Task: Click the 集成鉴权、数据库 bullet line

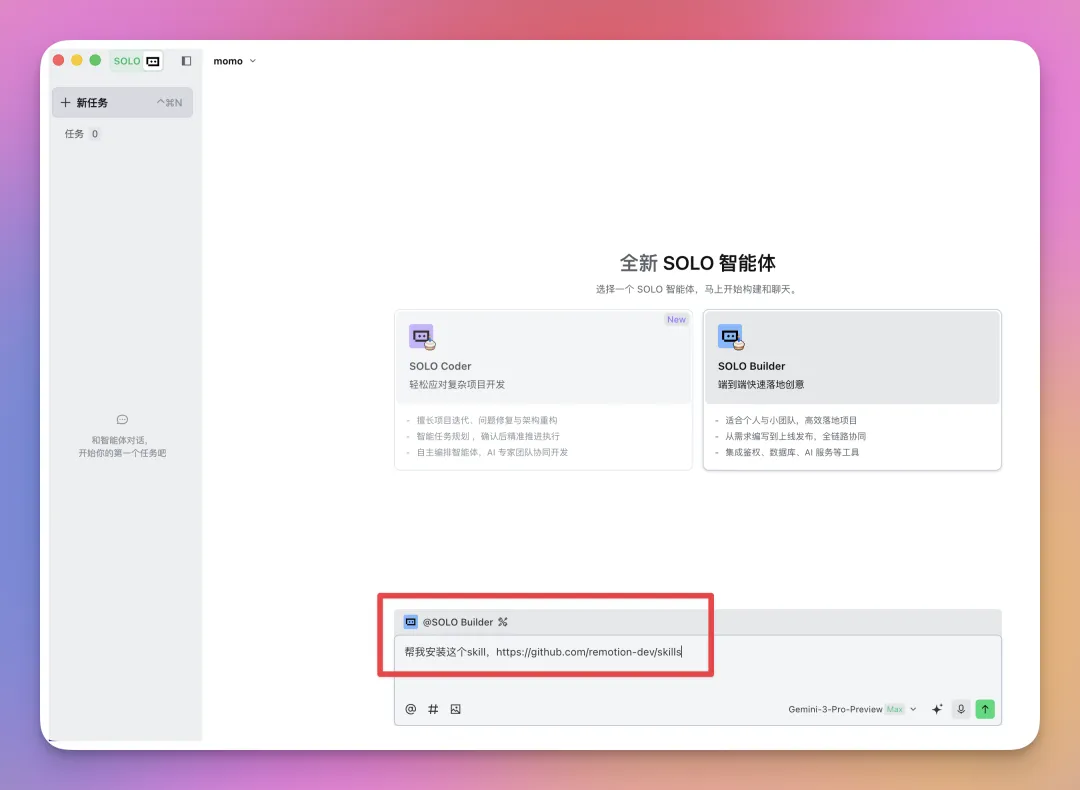Action: click(792, 453)
